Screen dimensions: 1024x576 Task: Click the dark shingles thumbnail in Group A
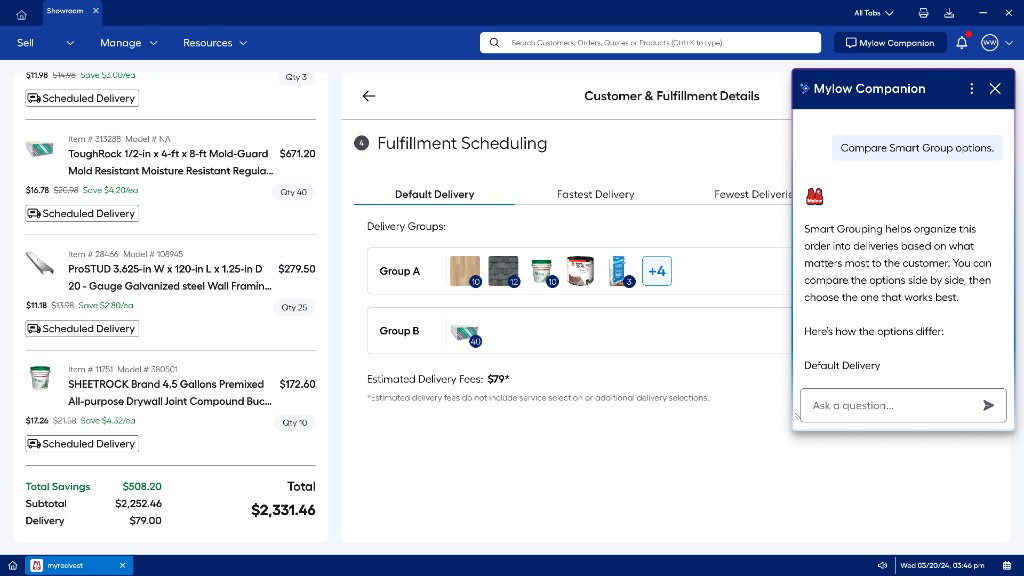(x=504, y=271)
